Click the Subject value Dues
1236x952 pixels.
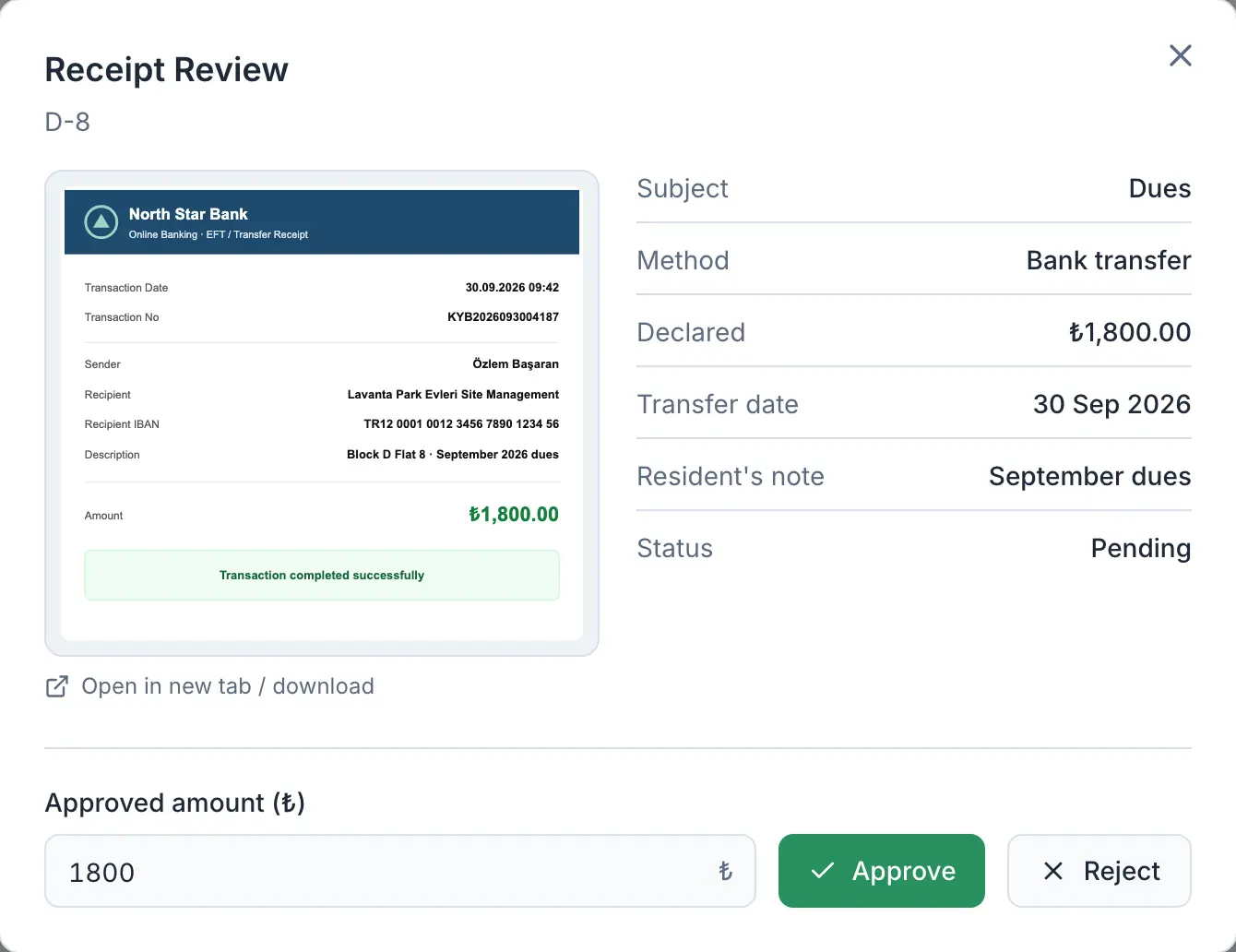1159,188
